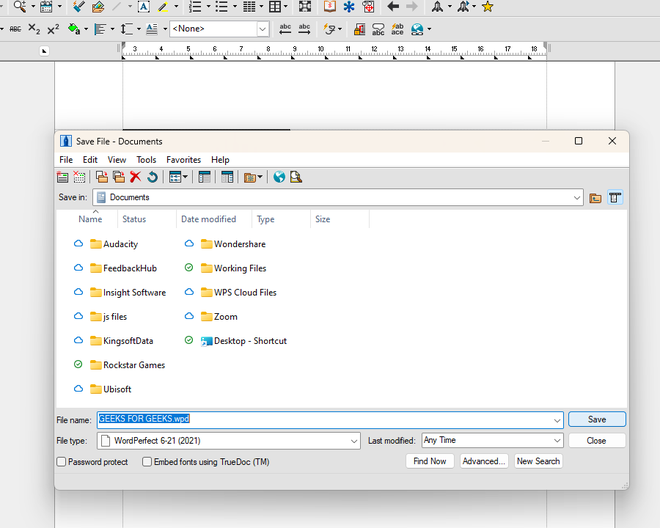Click the strikethrough ABC icon in WordPerfect toolbar
The width and height of the screenshot is (660, 528).
click(x=16, y=29)
